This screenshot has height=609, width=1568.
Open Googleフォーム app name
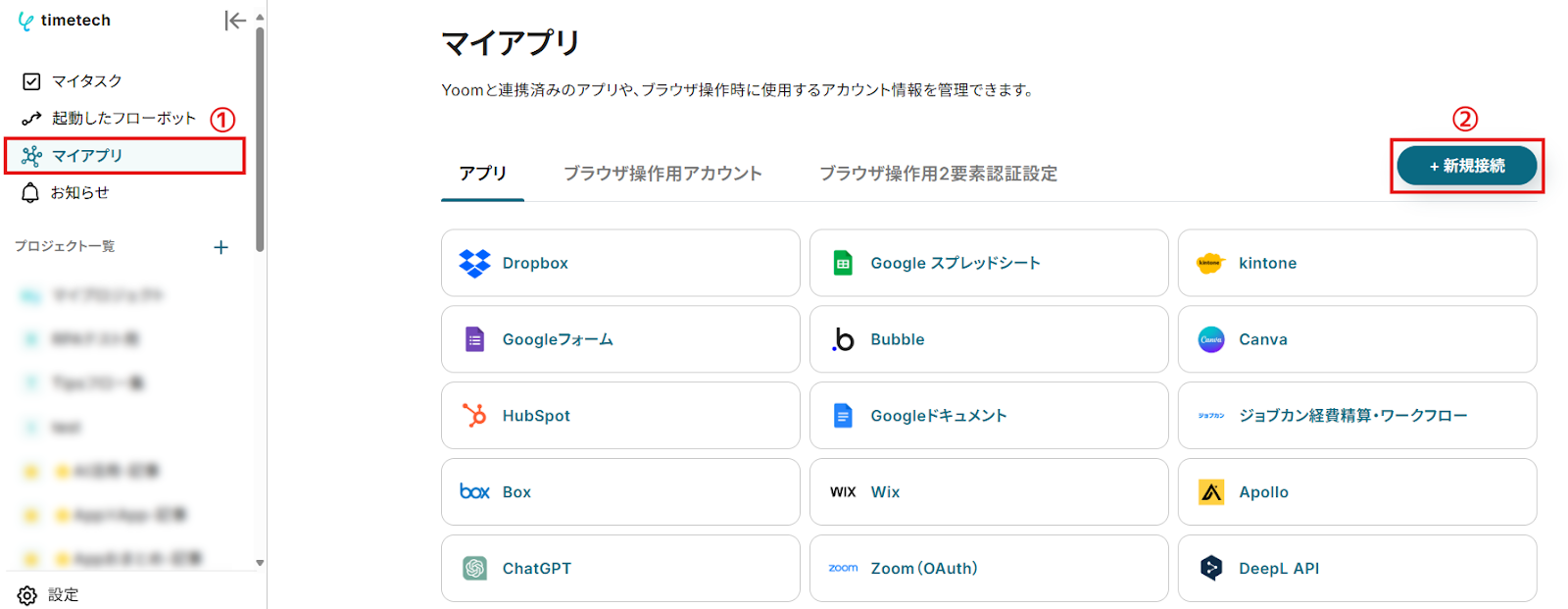point(558,339)
